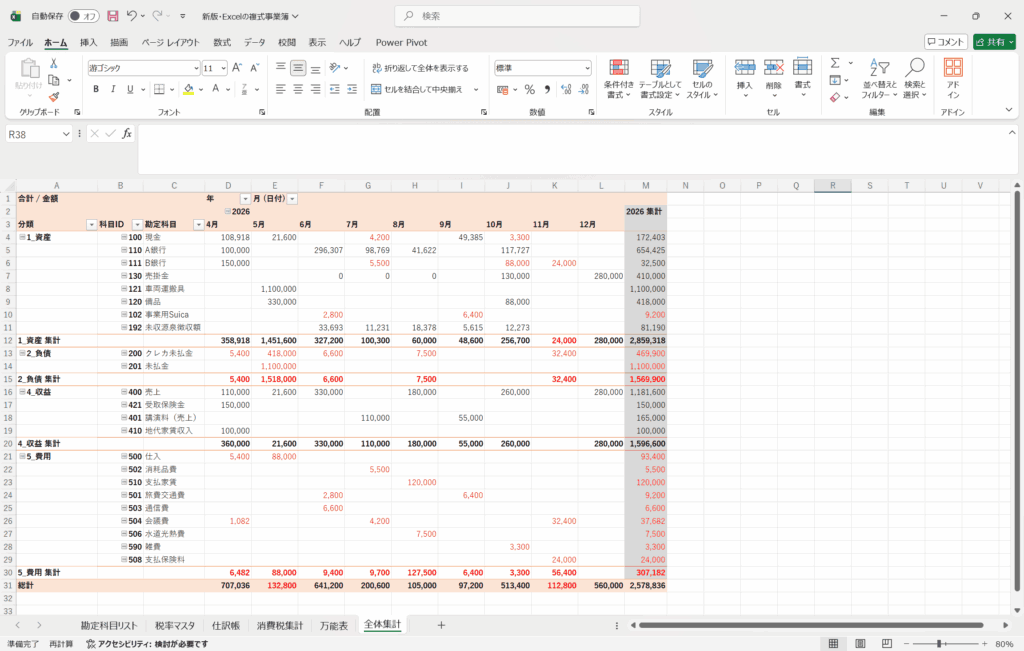Click the コメント button
The height and width of the screenshot is (651, 1024).
[x=945, y=42]
